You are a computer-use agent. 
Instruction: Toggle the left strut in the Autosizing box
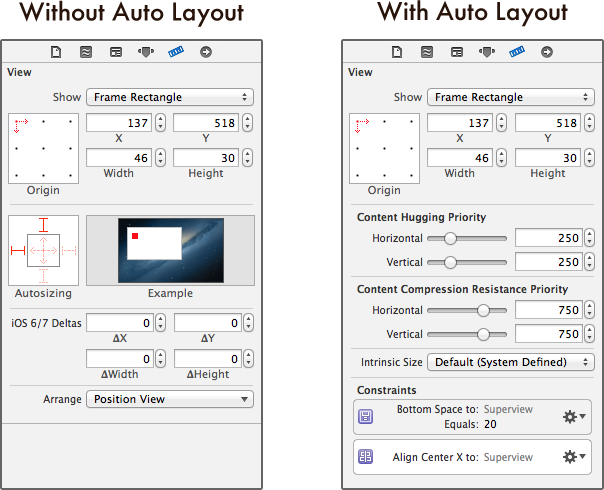click(18, 250)
